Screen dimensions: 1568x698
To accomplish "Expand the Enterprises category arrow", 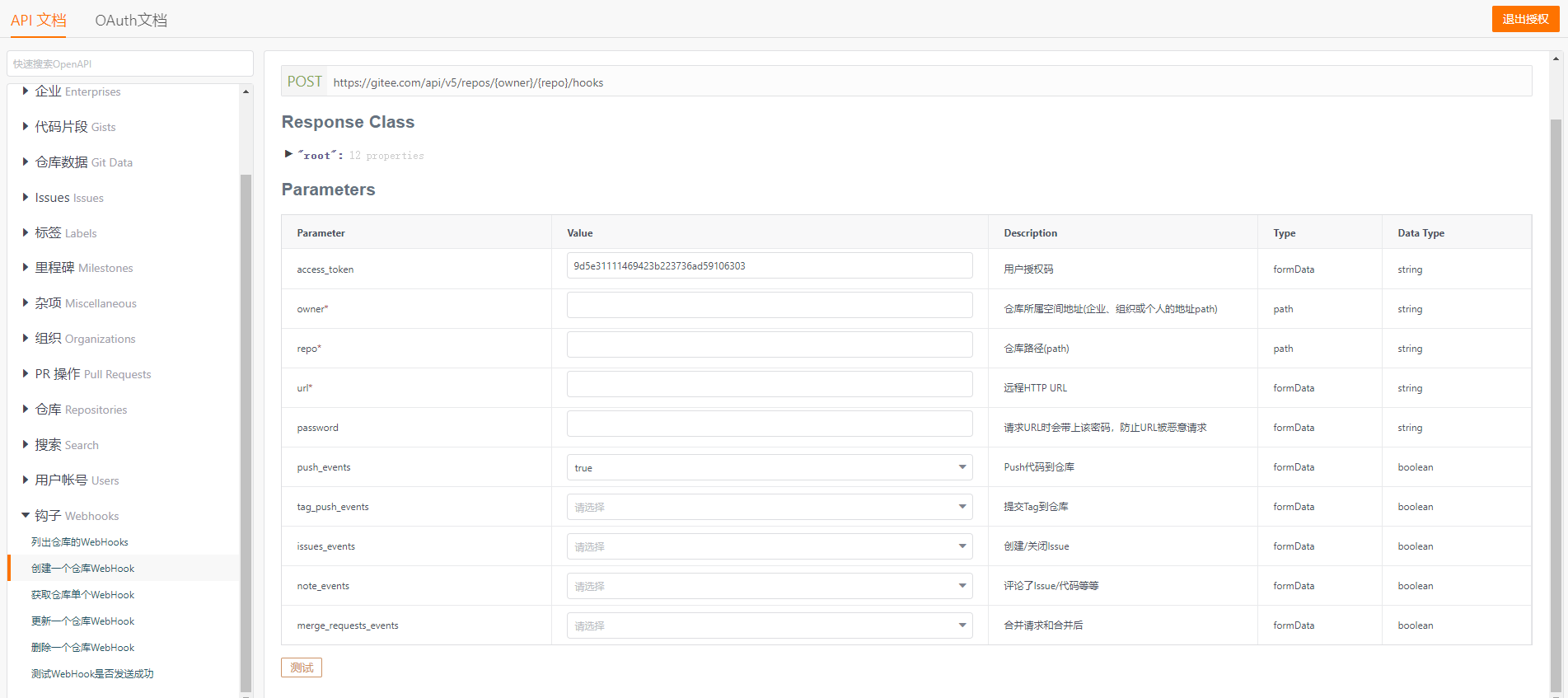I will [x=26, y=91].
